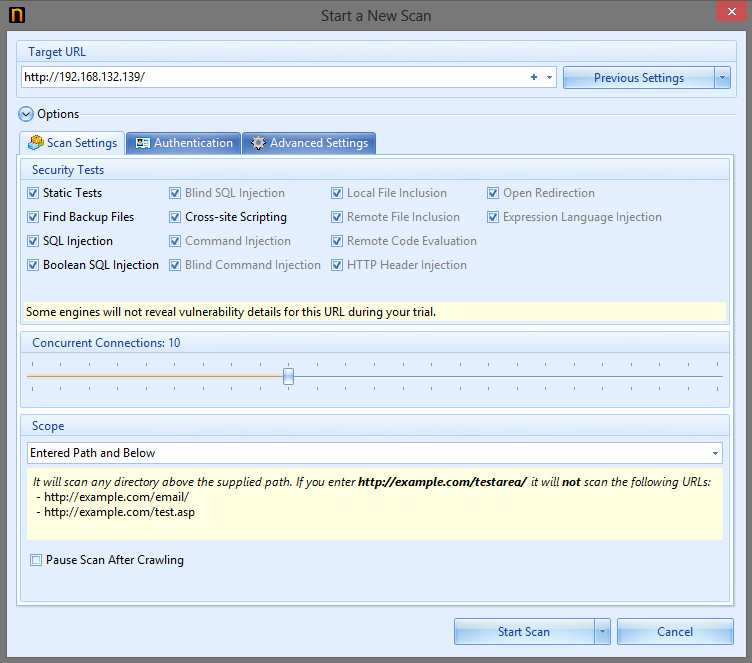The width and height of the screenshot is (752, 663).
Task: Toggle Cross-site Scripting checkbox
Action: pyautogui.click(x=175, y=217)
